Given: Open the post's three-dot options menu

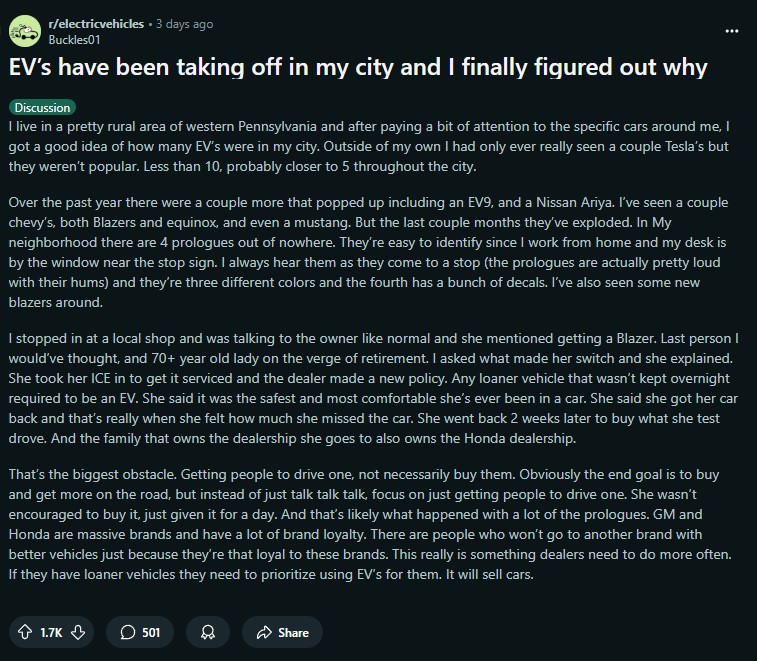Looking at the screenshot, I should (x=732, y=31).
